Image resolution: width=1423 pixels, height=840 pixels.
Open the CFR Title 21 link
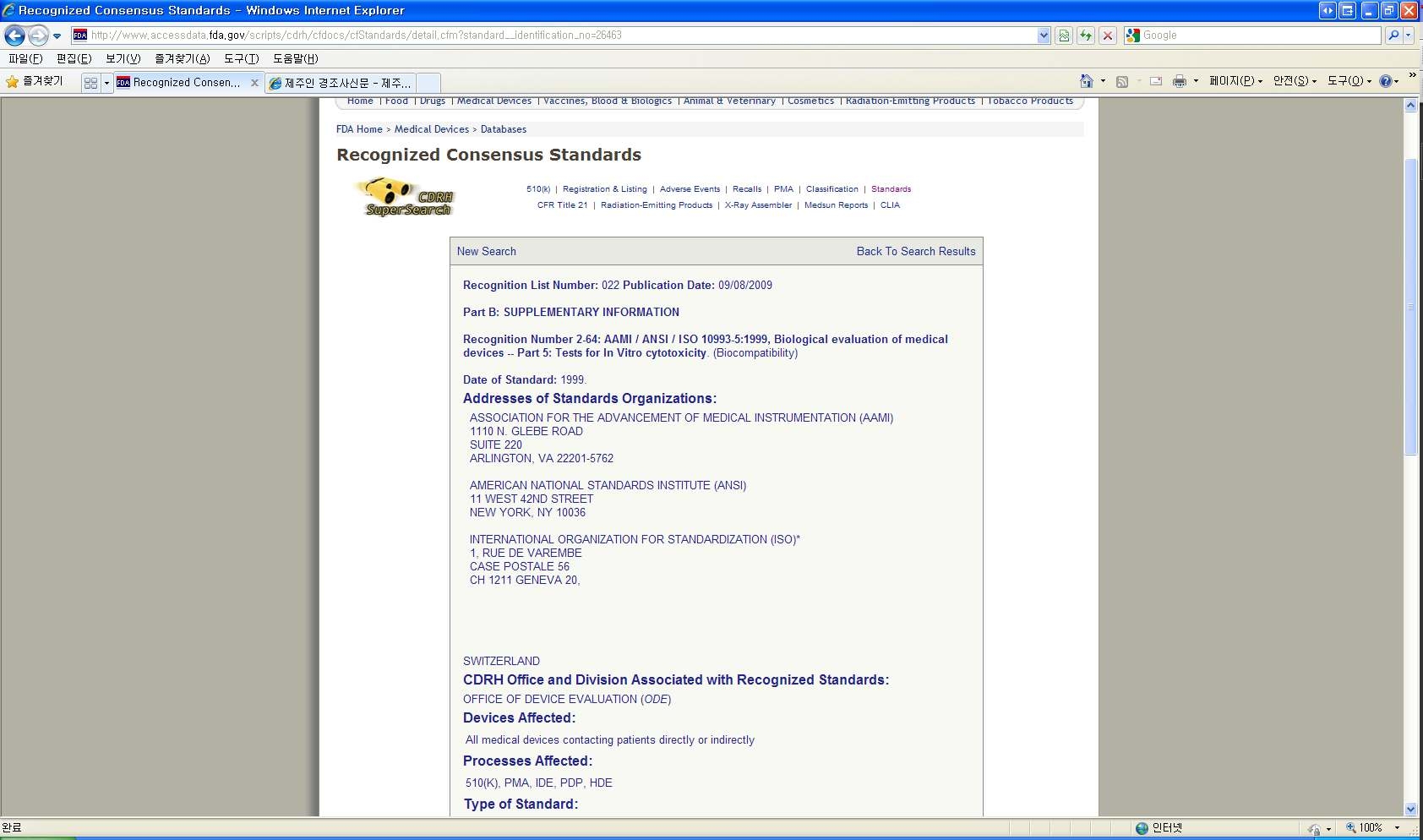pyautogui.click(x=563, y=205)
